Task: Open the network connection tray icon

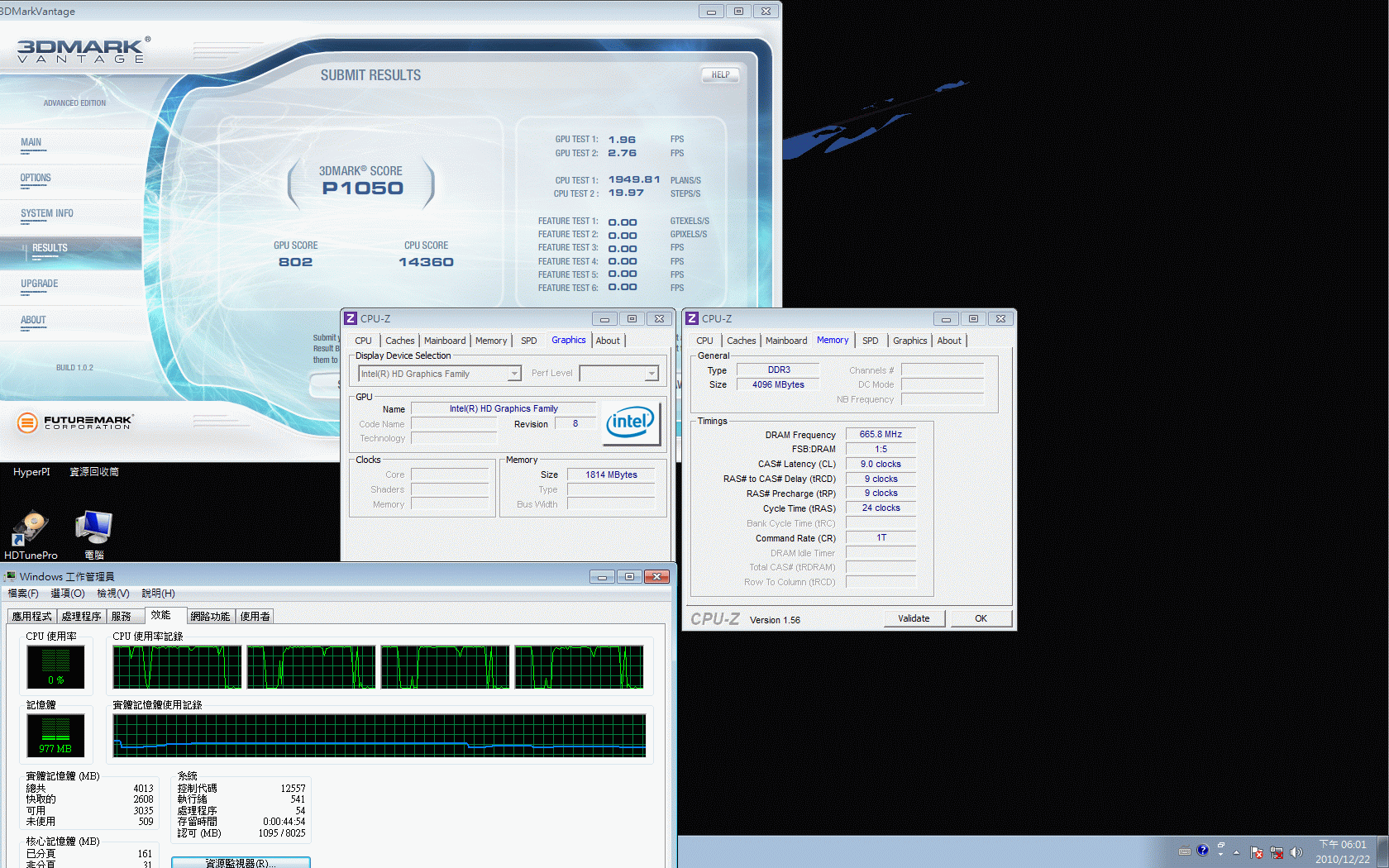Action: tap(1277, 851)
